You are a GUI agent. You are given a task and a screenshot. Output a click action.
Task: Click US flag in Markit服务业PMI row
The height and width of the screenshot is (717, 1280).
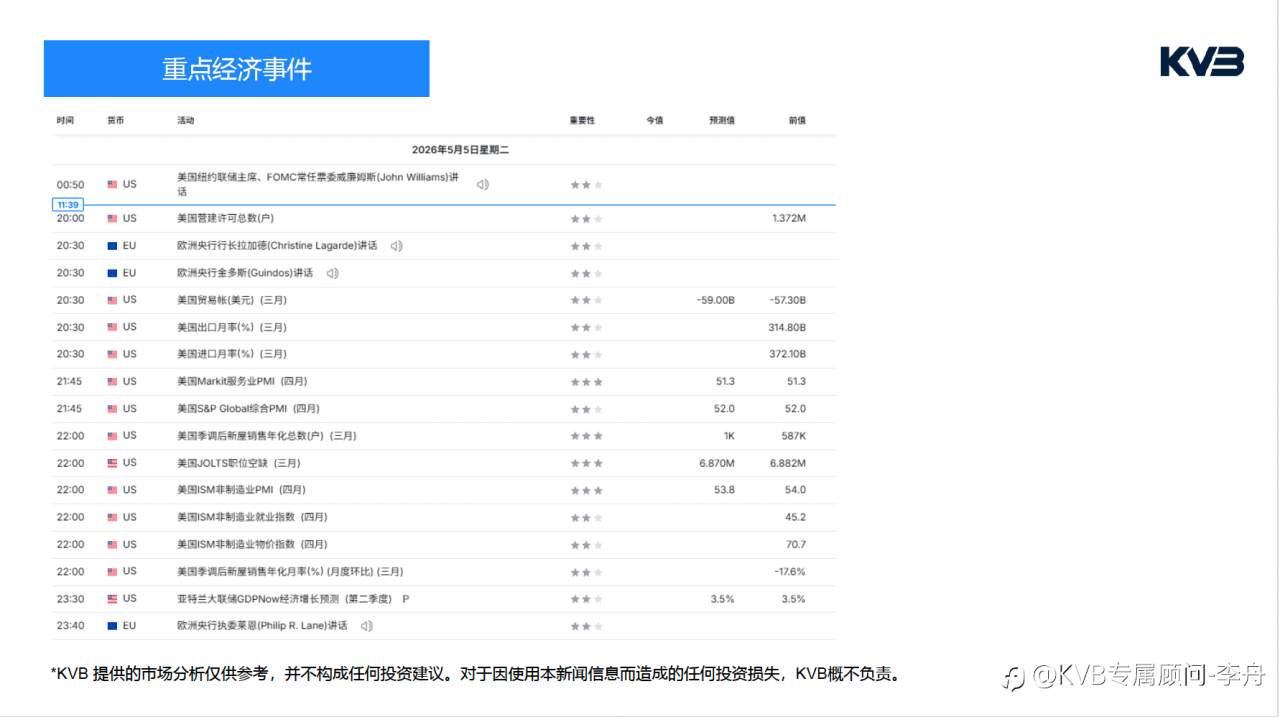[x=113, y=381]
